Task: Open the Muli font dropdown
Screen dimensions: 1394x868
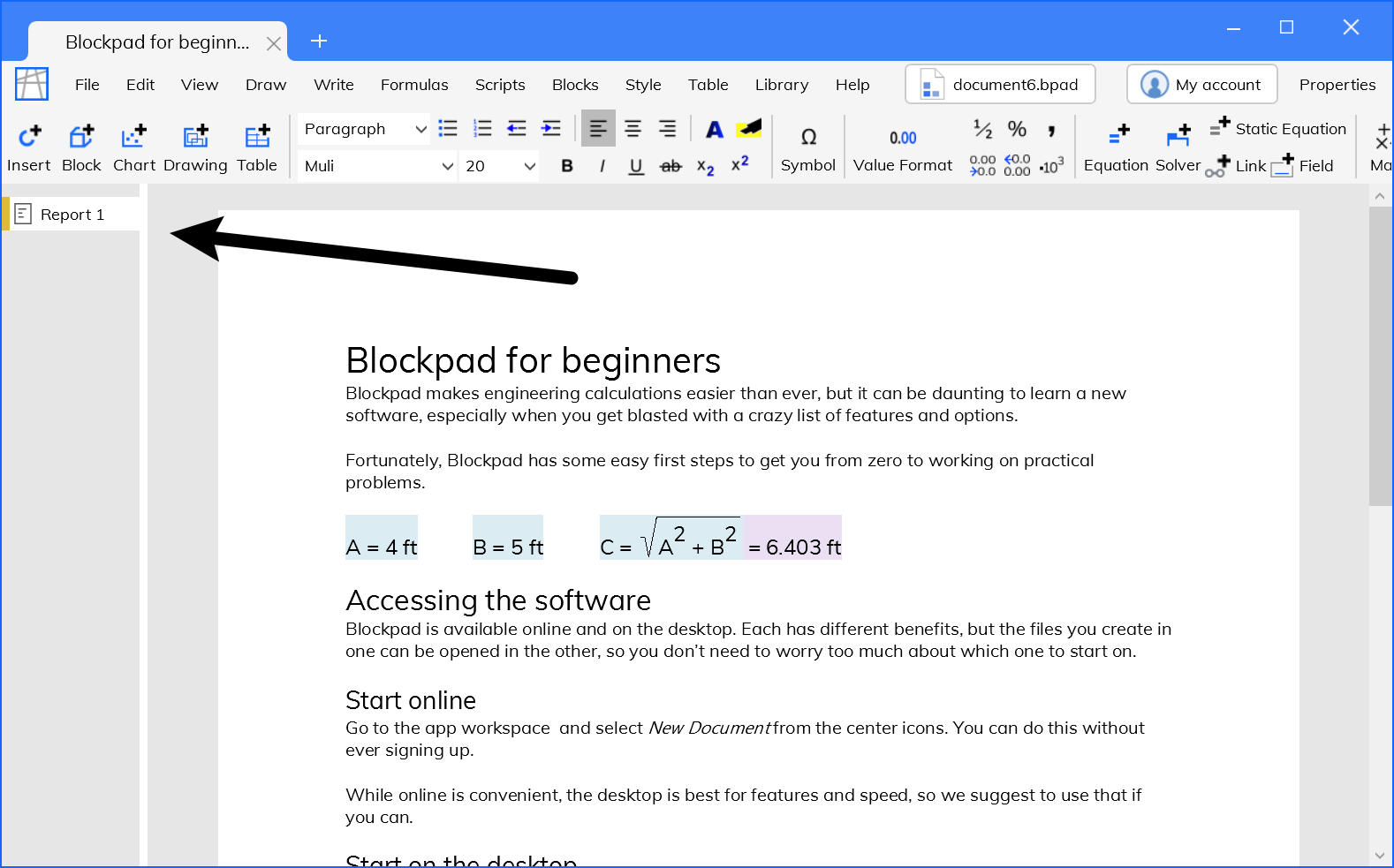Action: pos(377,166)
